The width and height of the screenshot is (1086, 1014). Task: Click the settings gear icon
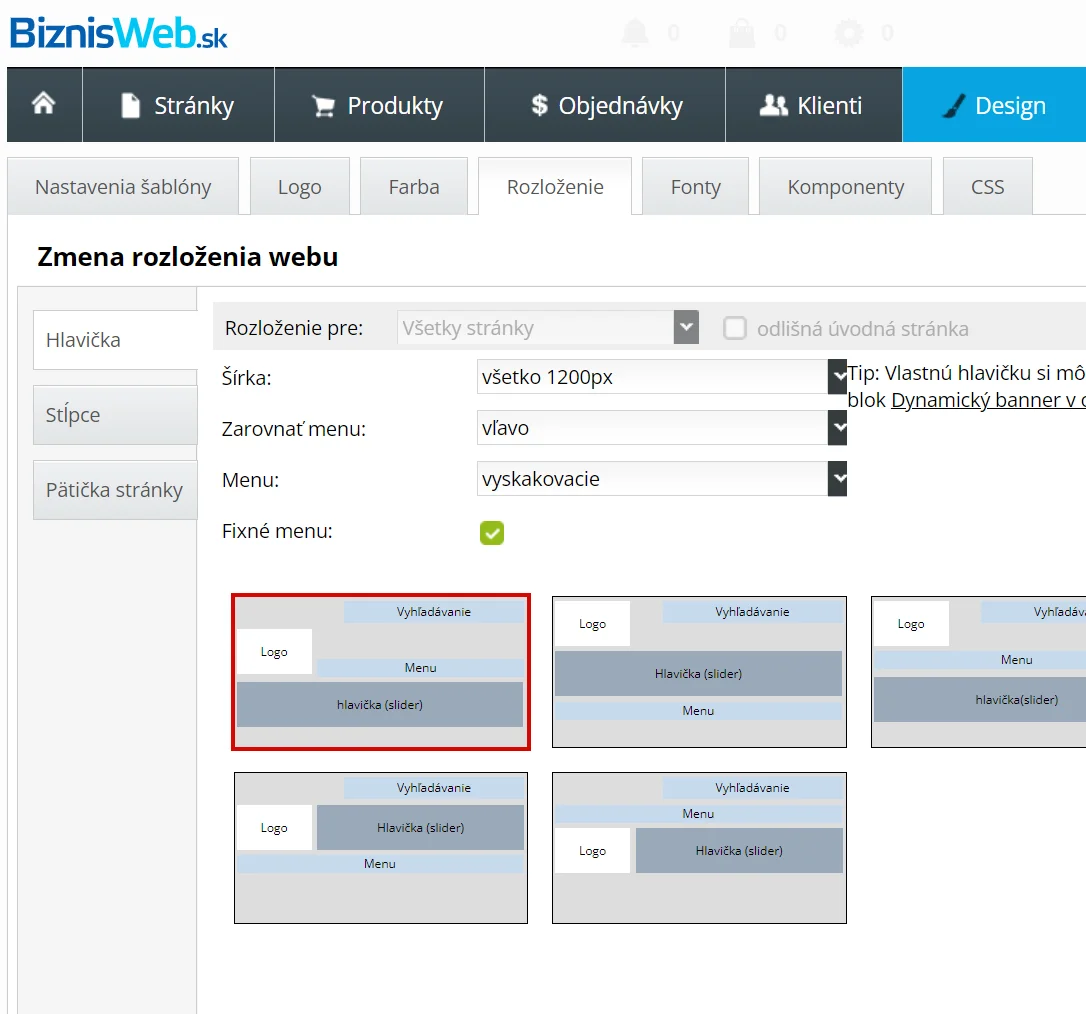click(849, 33)
